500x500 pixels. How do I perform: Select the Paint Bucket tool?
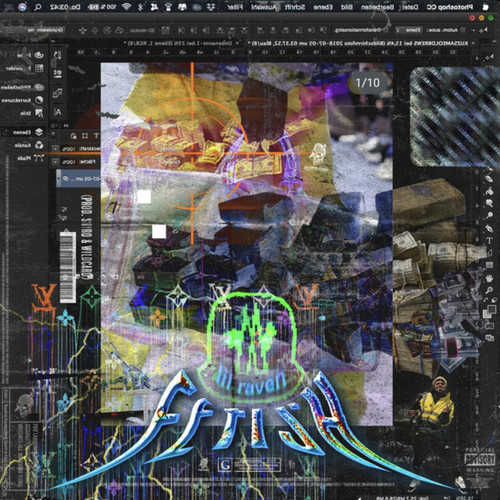(x=489, y=191)
